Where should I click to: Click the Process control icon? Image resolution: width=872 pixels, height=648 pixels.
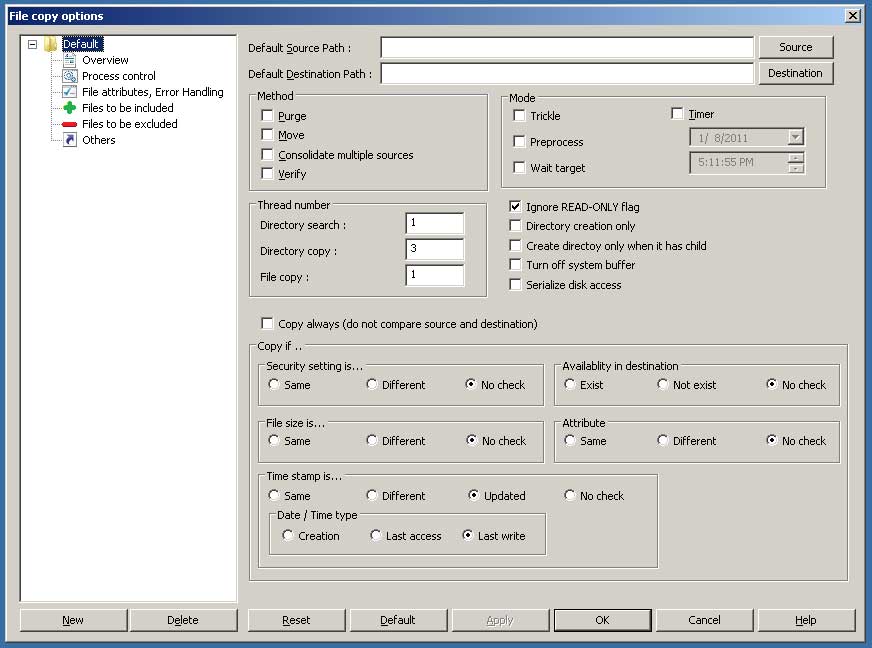tap(69, 76)
